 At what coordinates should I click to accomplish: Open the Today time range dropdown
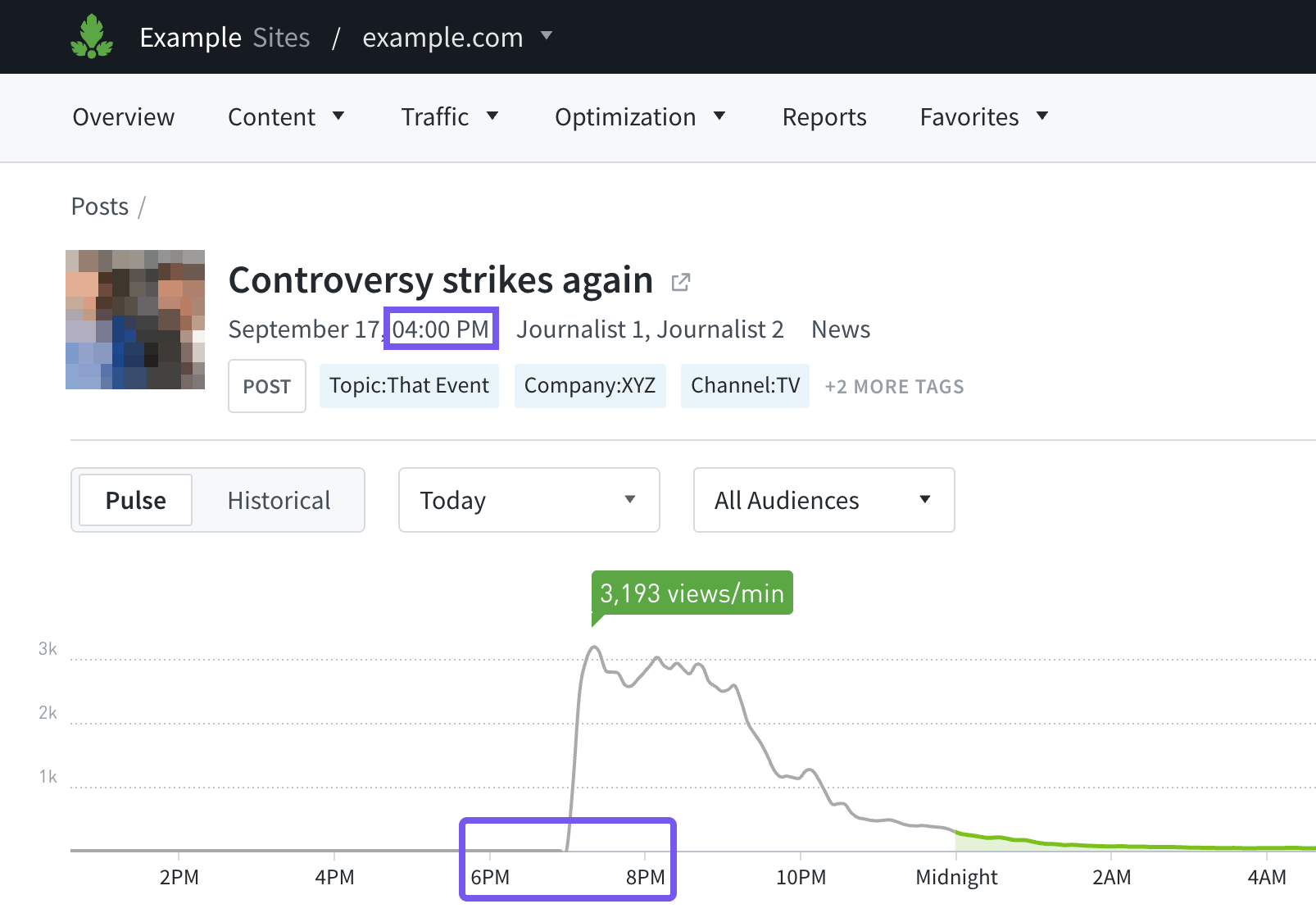point(529,500)
